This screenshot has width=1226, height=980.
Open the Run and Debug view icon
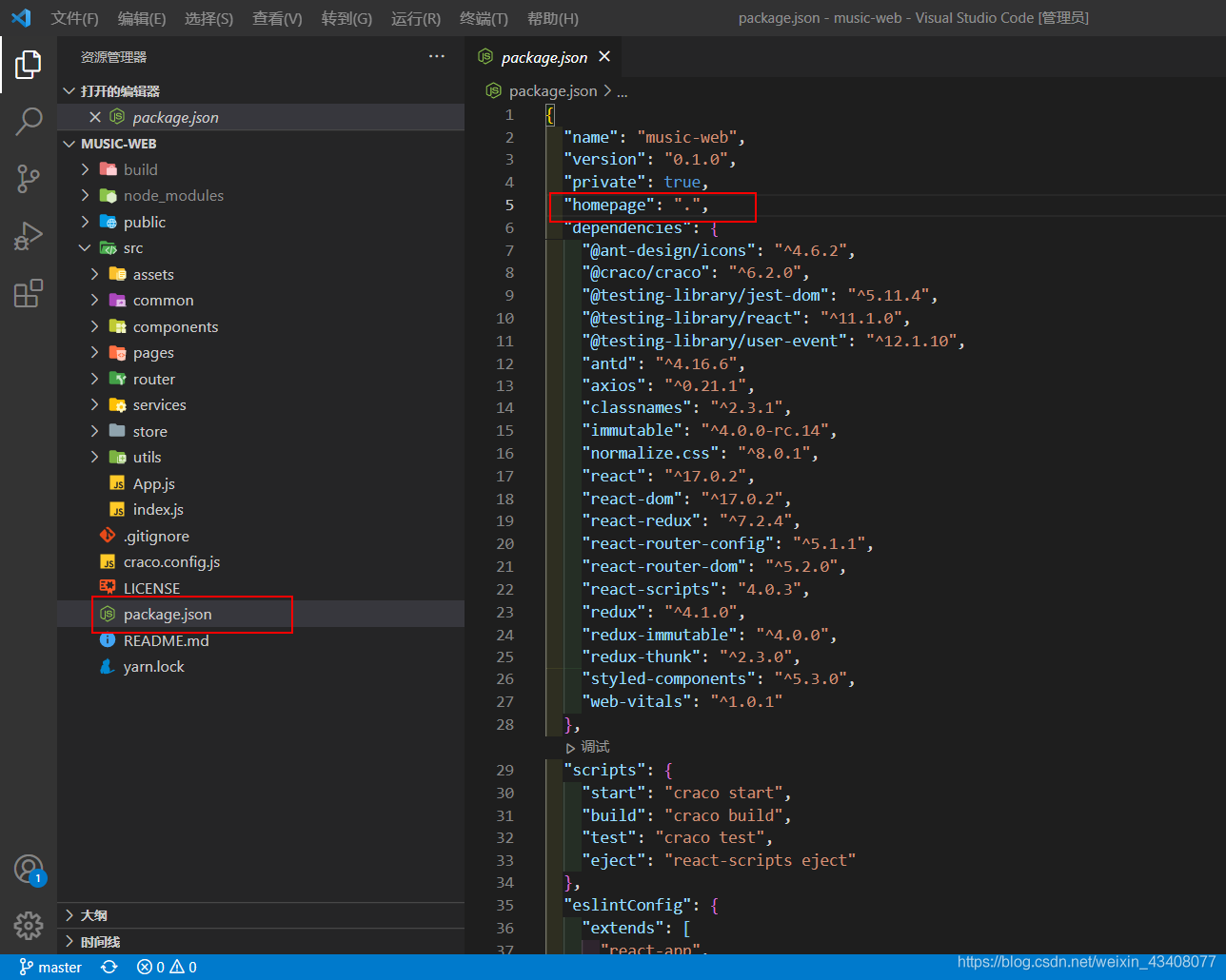tap(29, 235)
